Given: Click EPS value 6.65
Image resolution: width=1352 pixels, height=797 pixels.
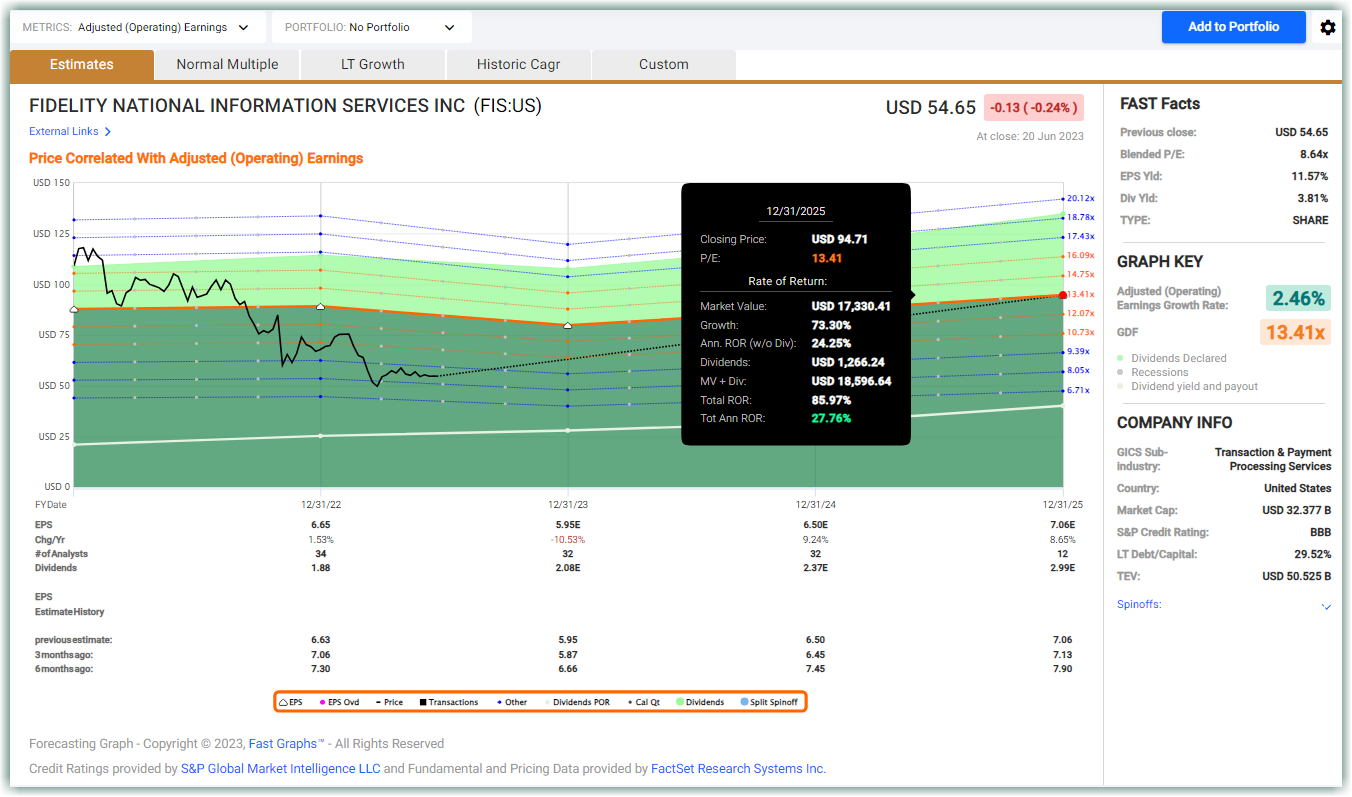Looking at the screenshot, I should (320, 524).
